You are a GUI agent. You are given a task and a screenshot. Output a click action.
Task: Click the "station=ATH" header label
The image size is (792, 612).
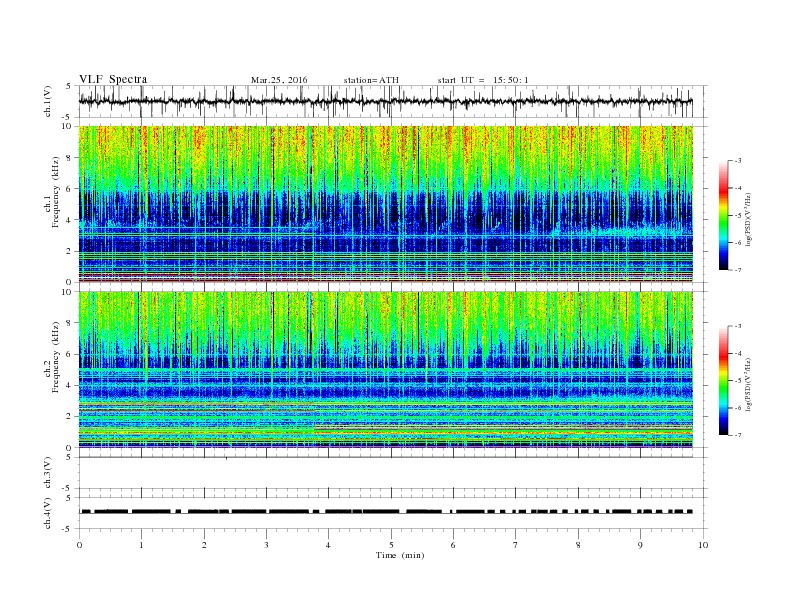tap(371, 80)
